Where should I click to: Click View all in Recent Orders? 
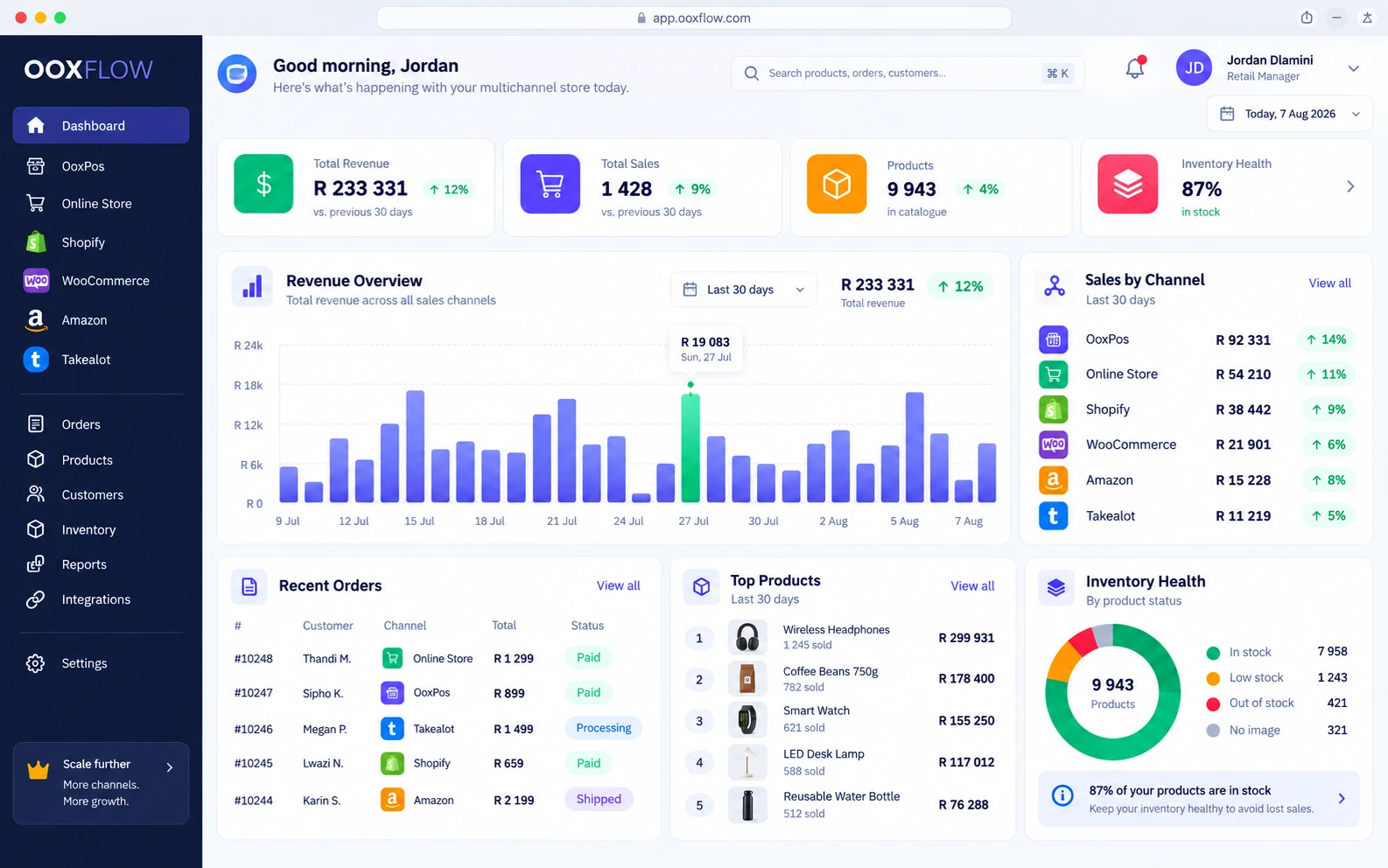[618, 586]
